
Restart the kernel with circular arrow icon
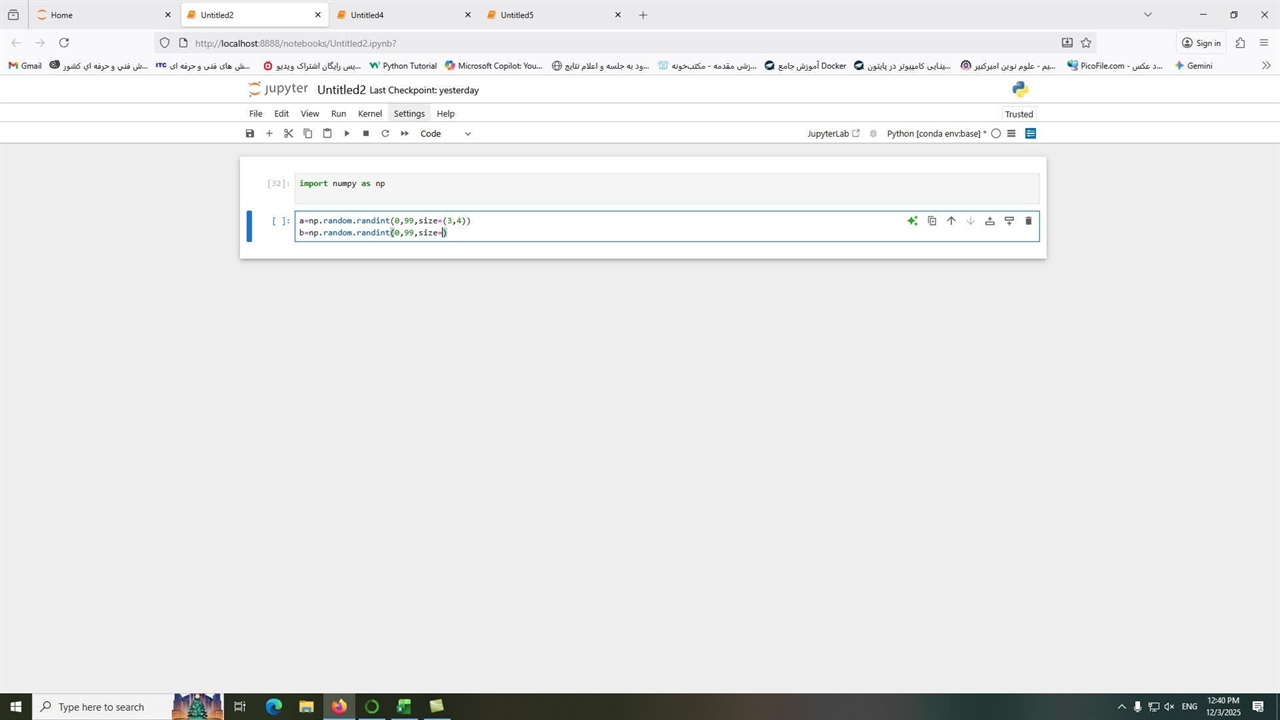pyautogui.click(x=385, y=133)
